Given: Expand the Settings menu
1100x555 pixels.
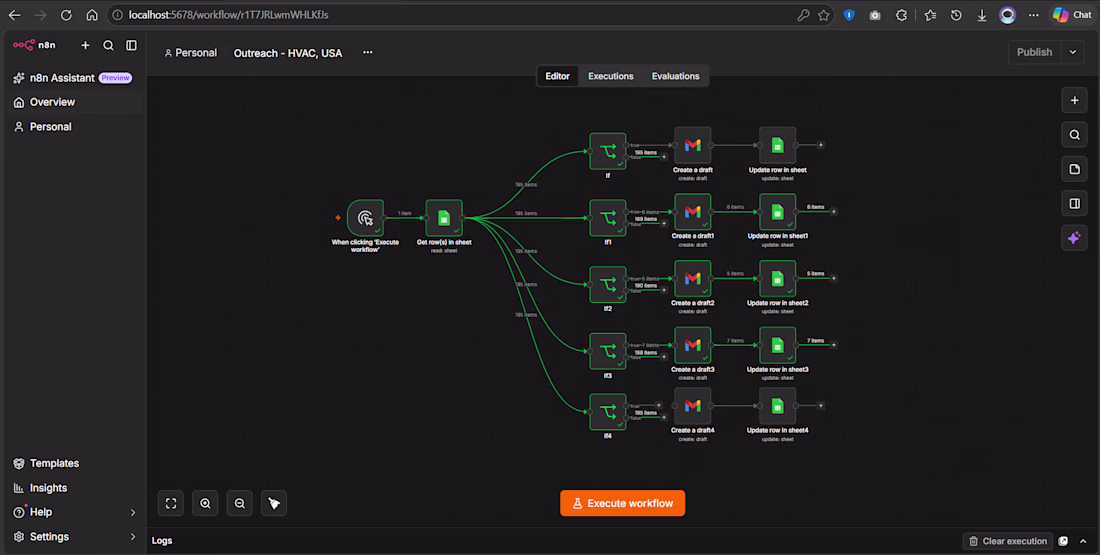Looking at the screenshot, I should point(74,537).
